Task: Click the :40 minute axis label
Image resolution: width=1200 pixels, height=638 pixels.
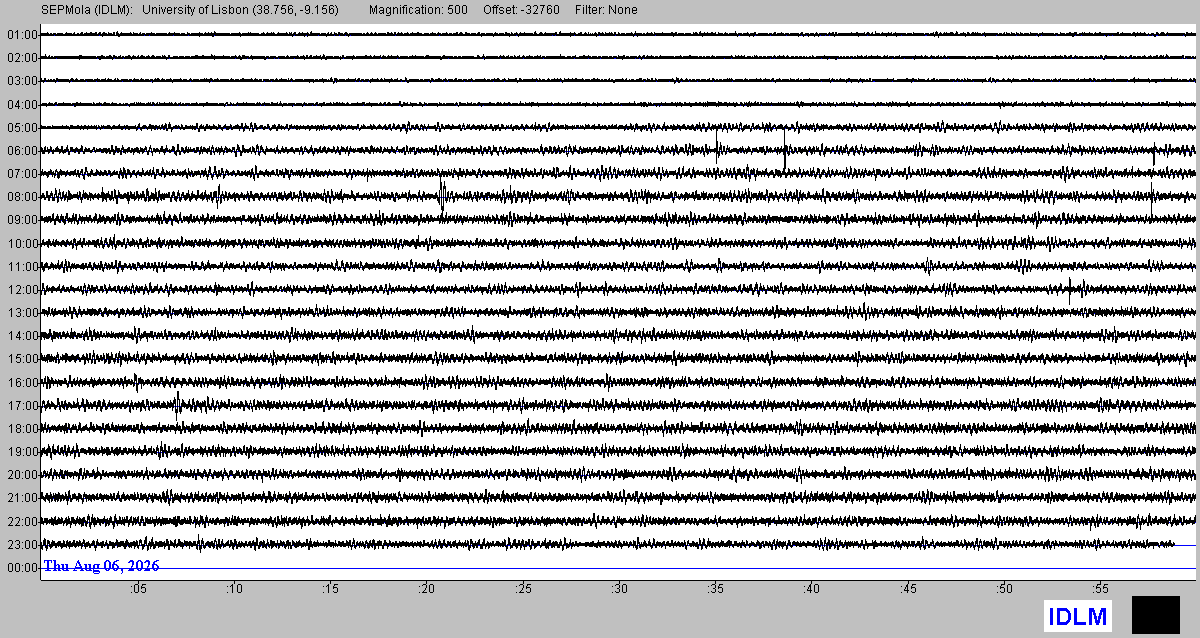Action: pos(812,589)
